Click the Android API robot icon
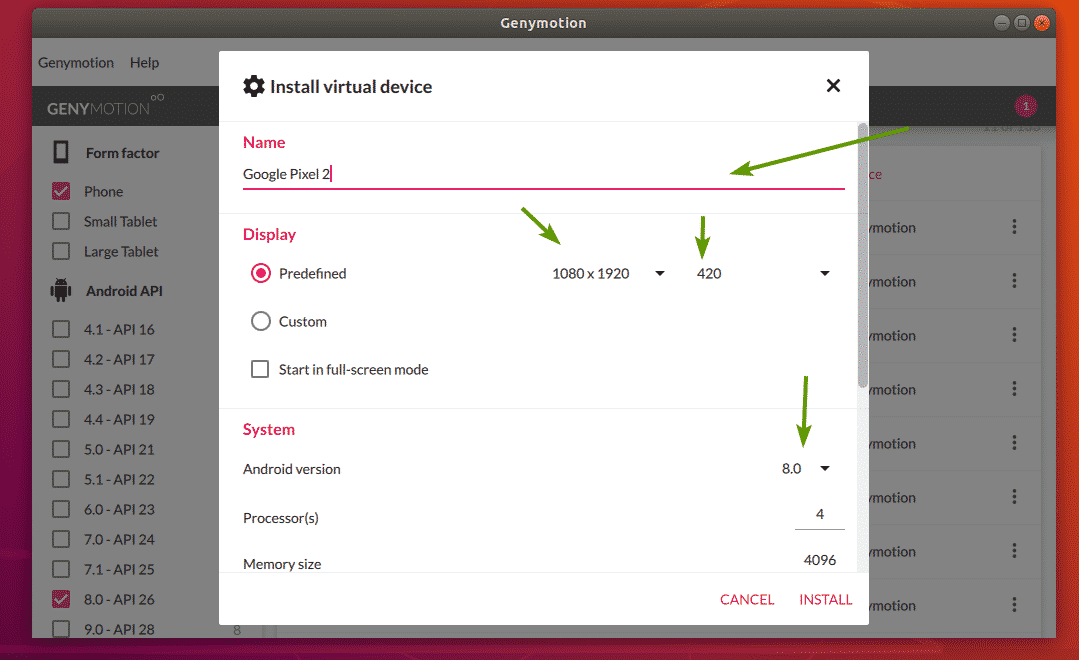 61,292
